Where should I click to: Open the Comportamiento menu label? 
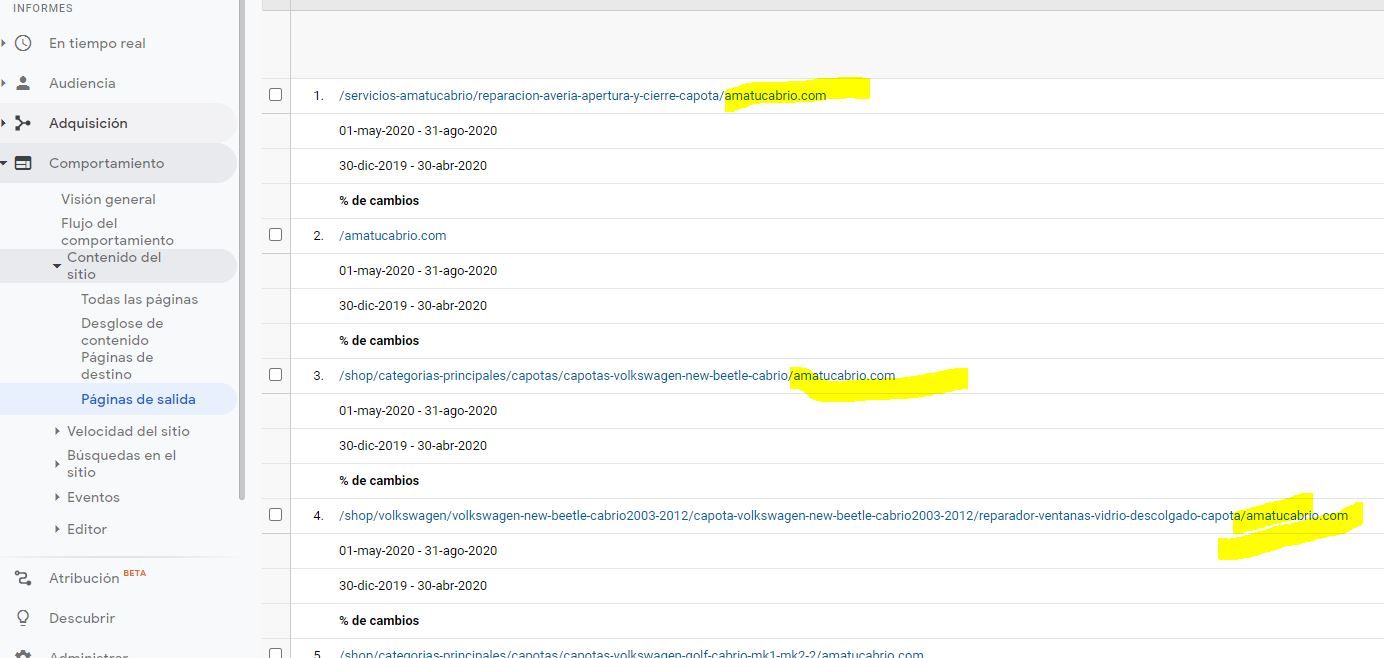tap(106, 163)
